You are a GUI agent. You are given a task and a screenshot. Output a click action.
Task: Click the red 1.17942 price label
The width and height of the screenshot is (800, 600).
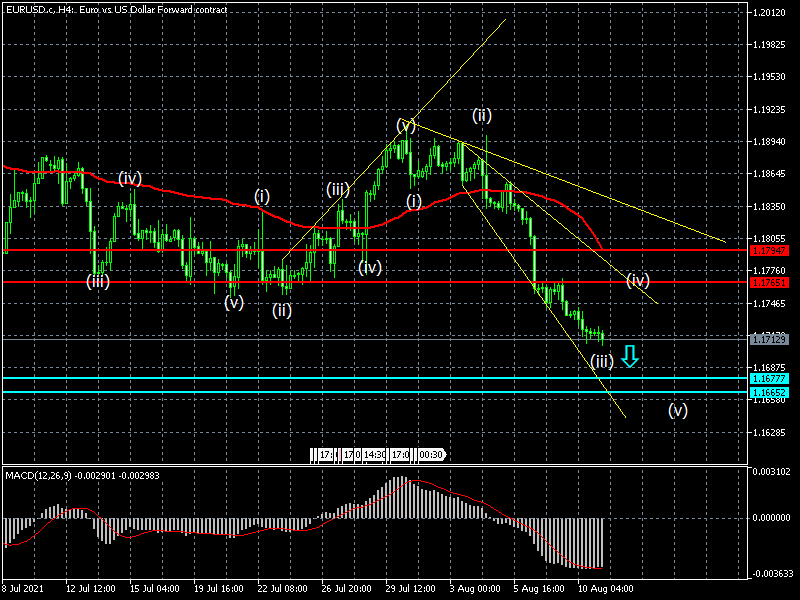(x=769, y=249)
